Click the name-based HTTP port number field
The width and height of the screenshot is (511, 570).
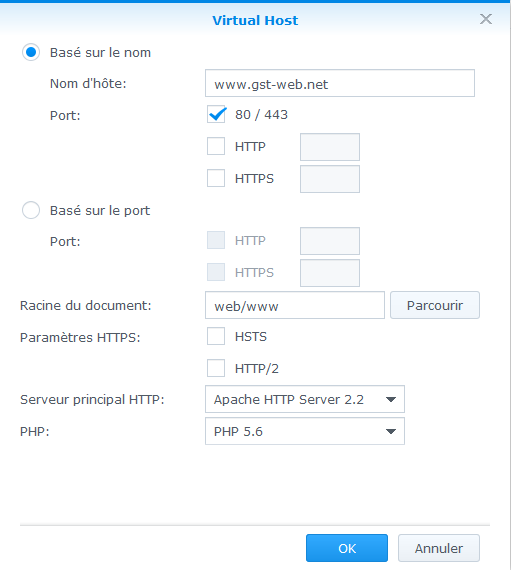click(330, 147)
